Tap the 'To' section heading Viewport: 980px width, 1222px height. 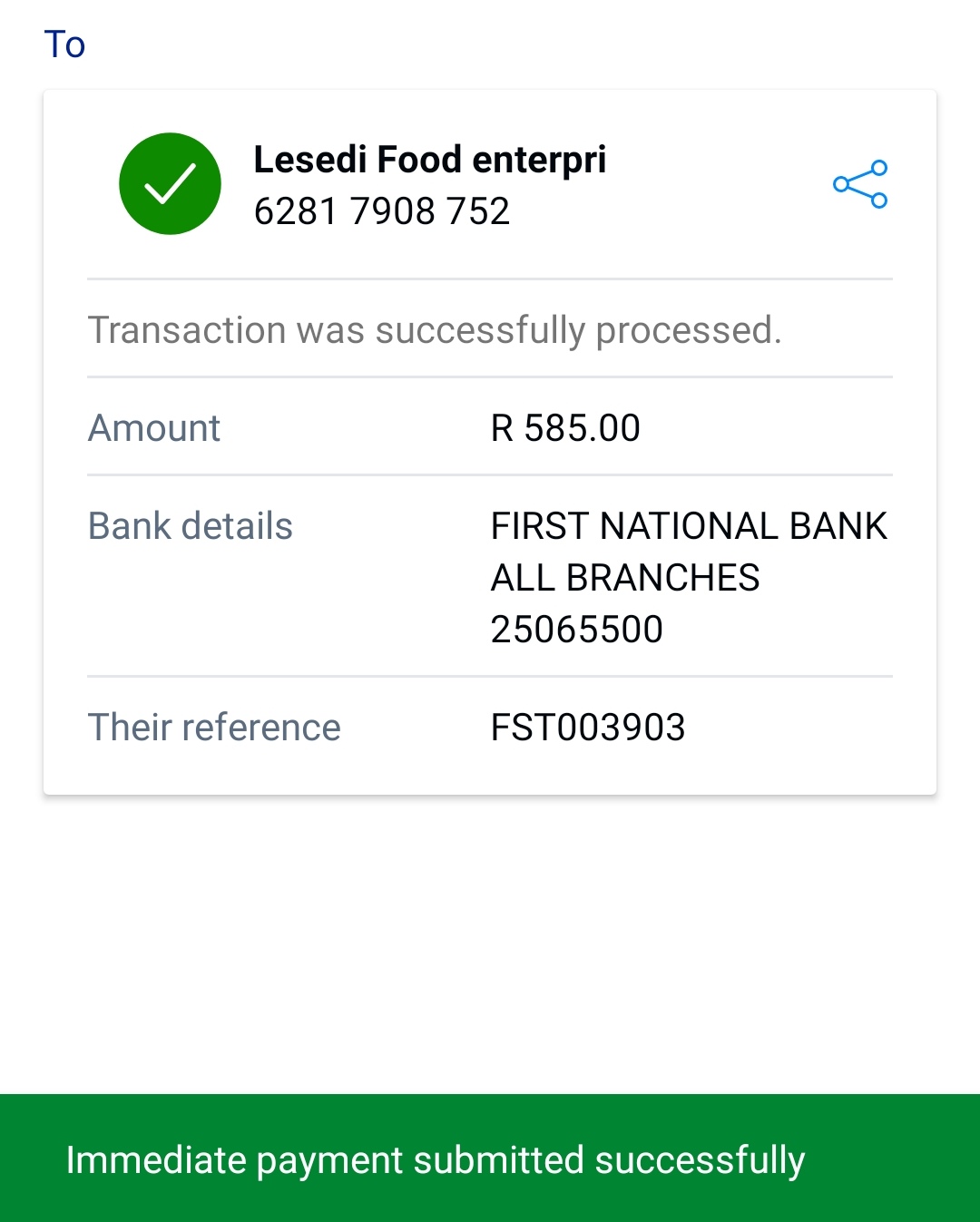(x=64, y=44)
